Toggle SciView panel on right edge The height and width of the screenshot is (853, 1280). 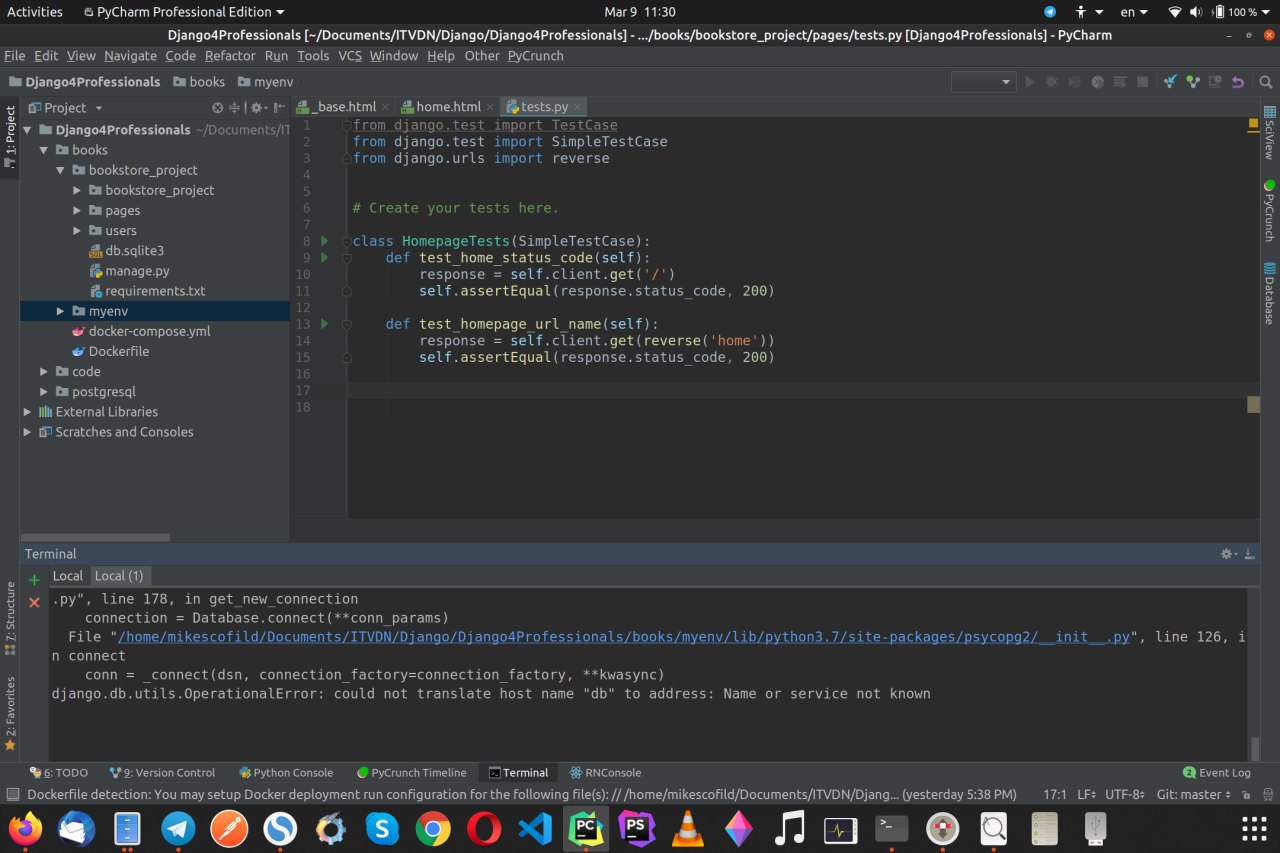1269,134
